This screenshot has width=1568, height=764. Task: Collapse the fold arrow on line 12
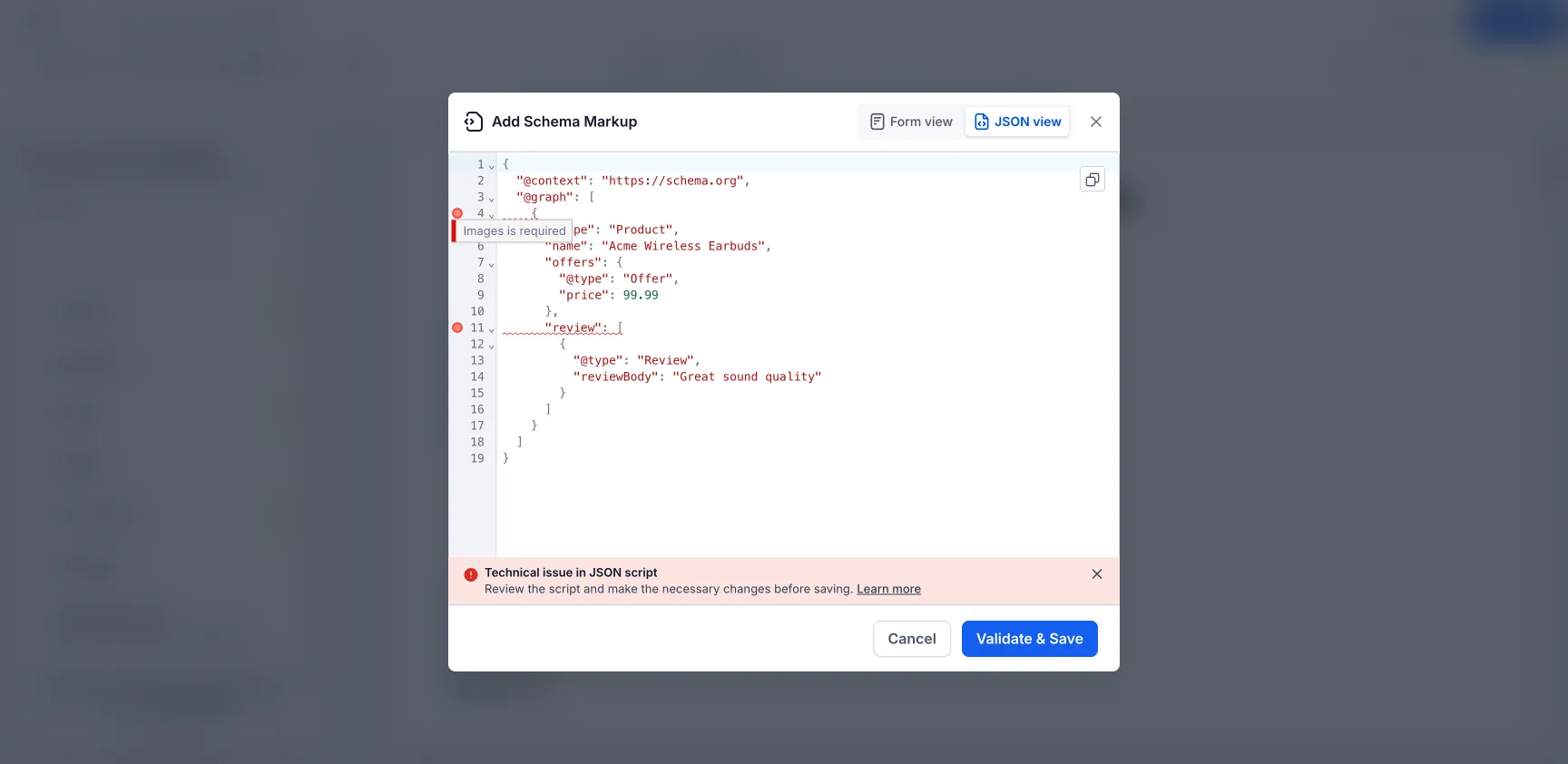coord(492,346)
